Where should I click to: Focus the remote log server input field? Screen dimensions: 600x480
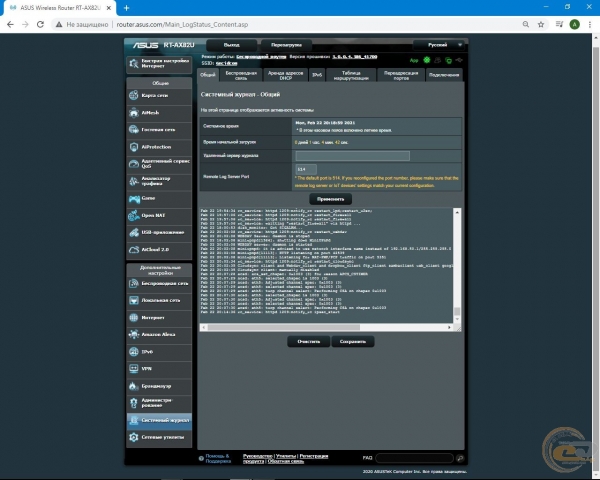tap(352, 156)
